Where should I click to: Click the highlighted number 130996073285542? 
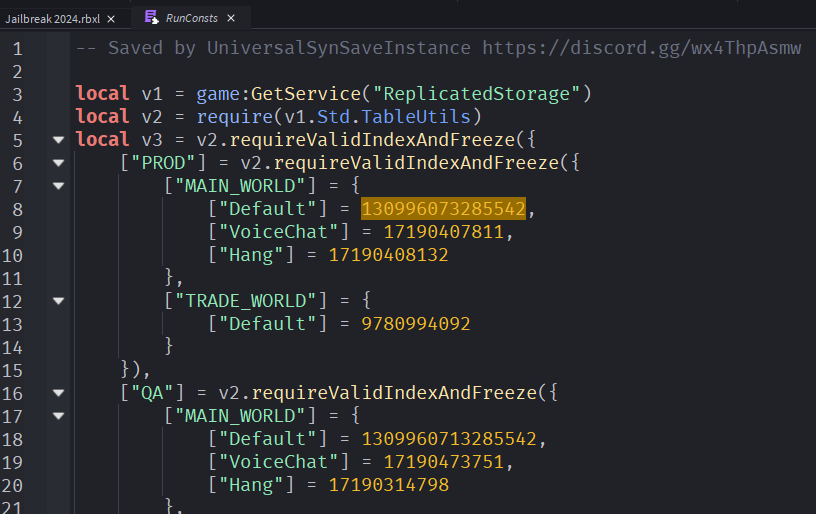tap(443, 209)
